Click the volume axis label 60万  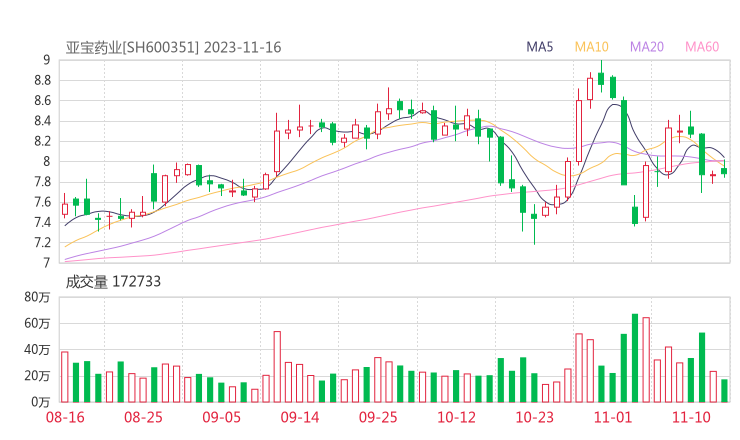37,323
